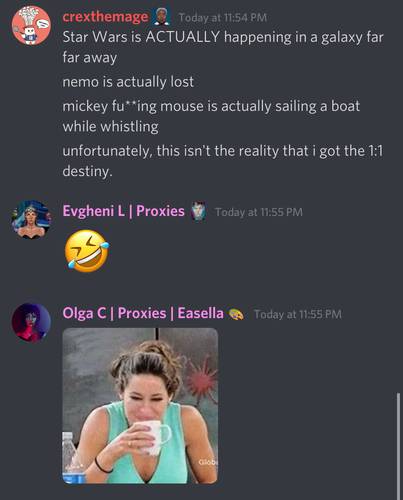The image size is (403, 500).
Task: Open Evgheni L's profile avatar
Action: click(31, 219)
